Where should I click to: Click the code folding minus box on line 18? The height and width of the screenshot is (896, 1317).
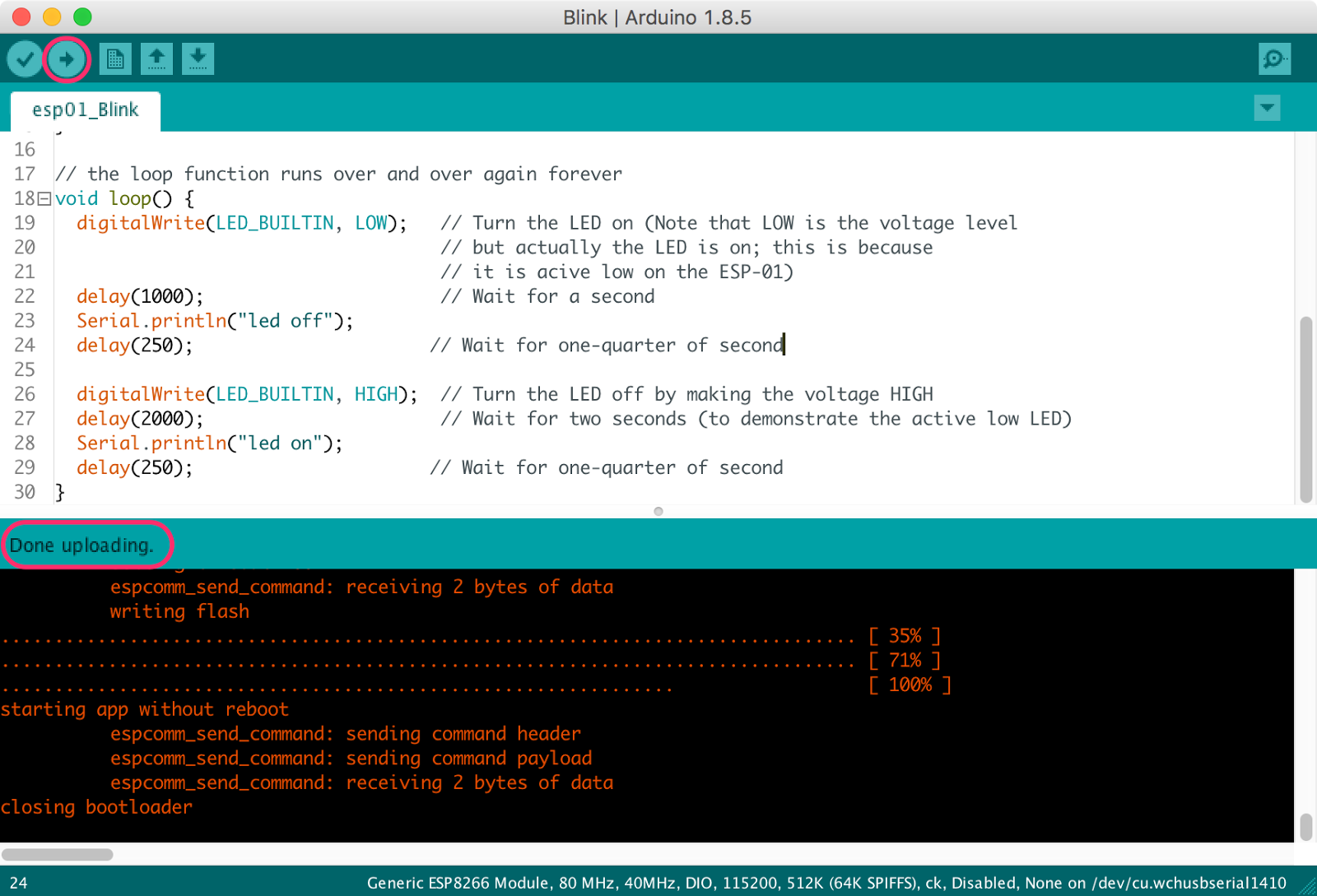45,197
